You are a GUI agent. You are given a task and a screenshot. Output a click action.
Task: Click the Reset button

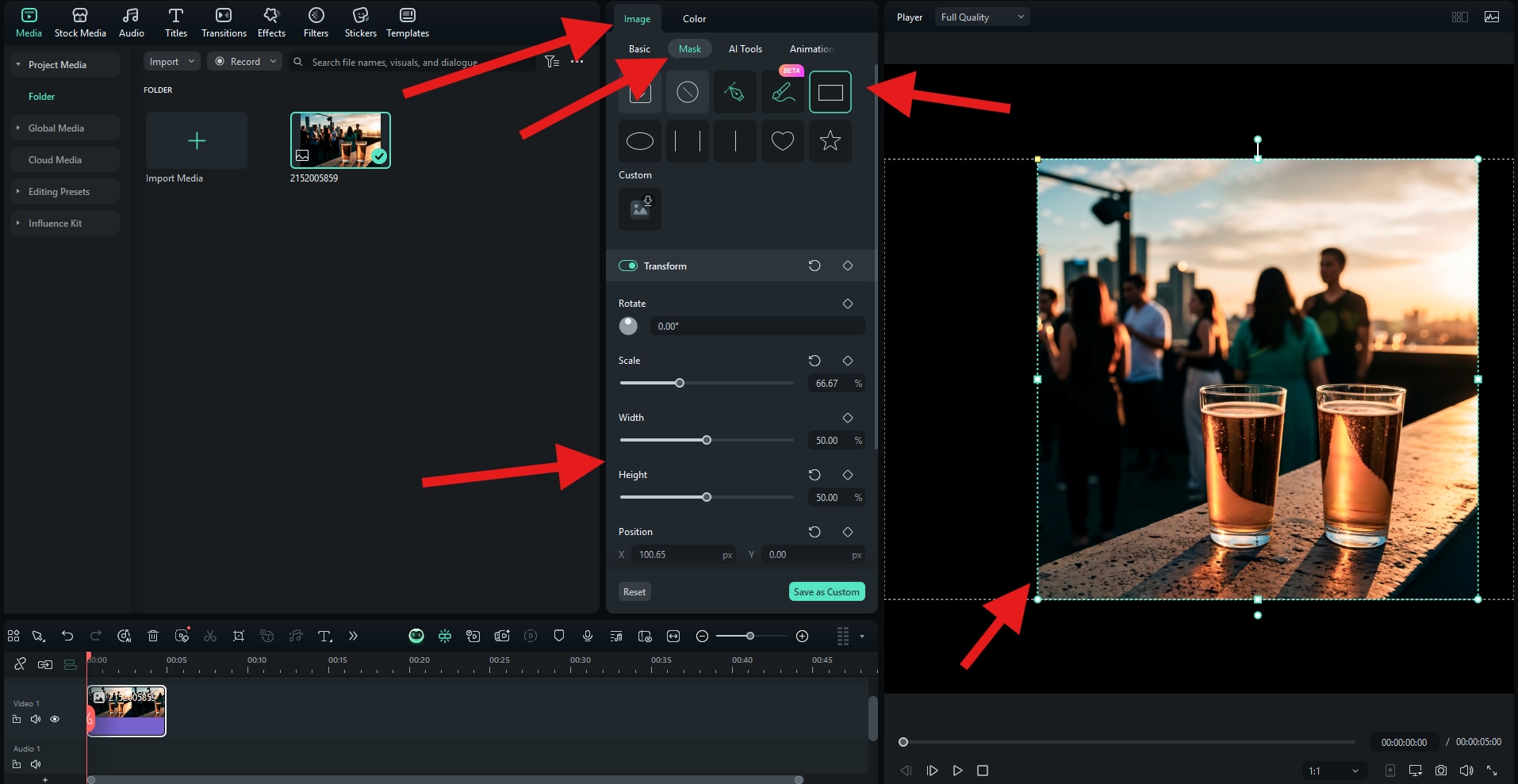click(634, 592)
